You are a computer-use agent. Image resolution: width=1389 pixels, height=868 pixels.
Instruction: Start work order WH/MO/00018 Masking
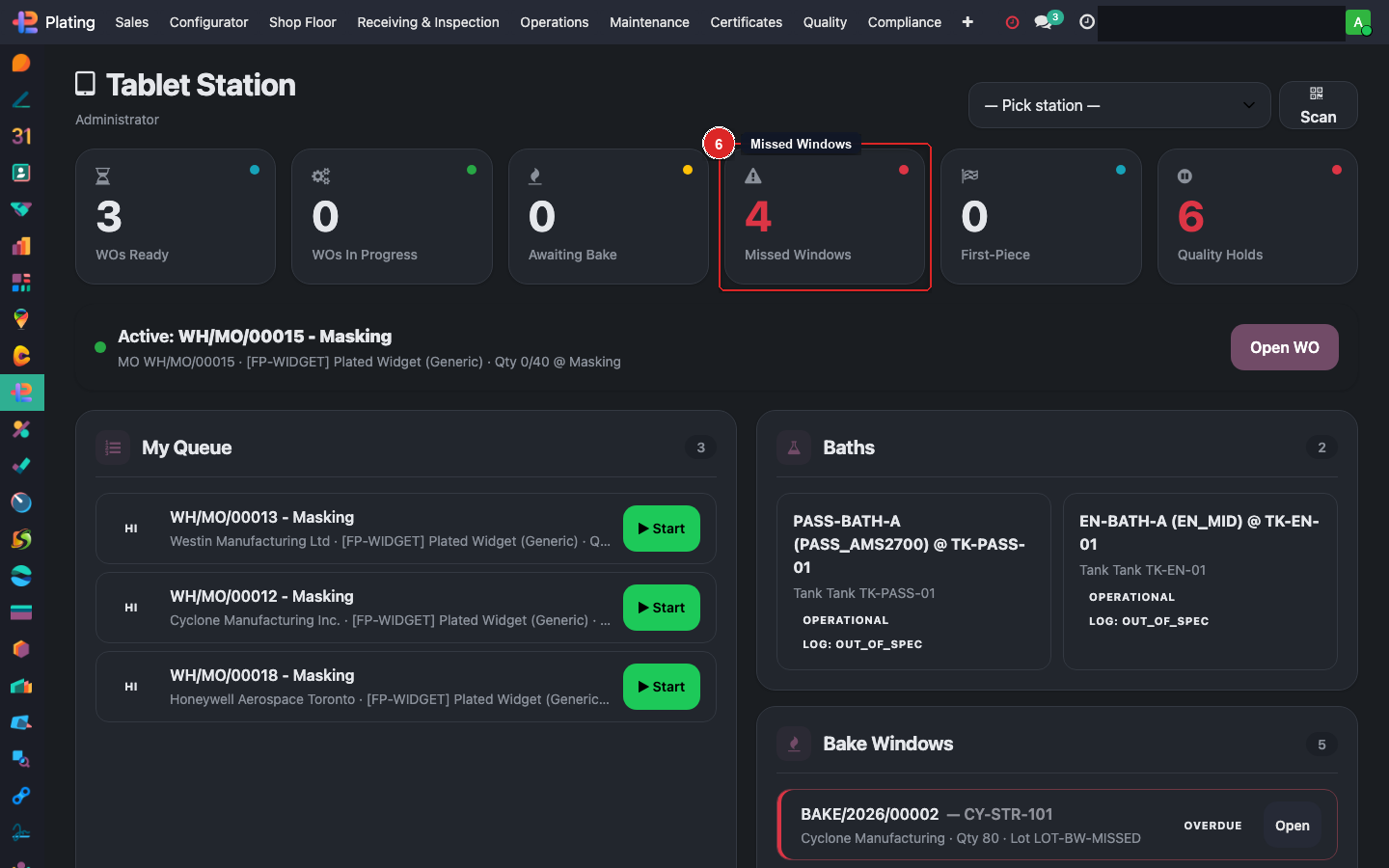[661, 687]
